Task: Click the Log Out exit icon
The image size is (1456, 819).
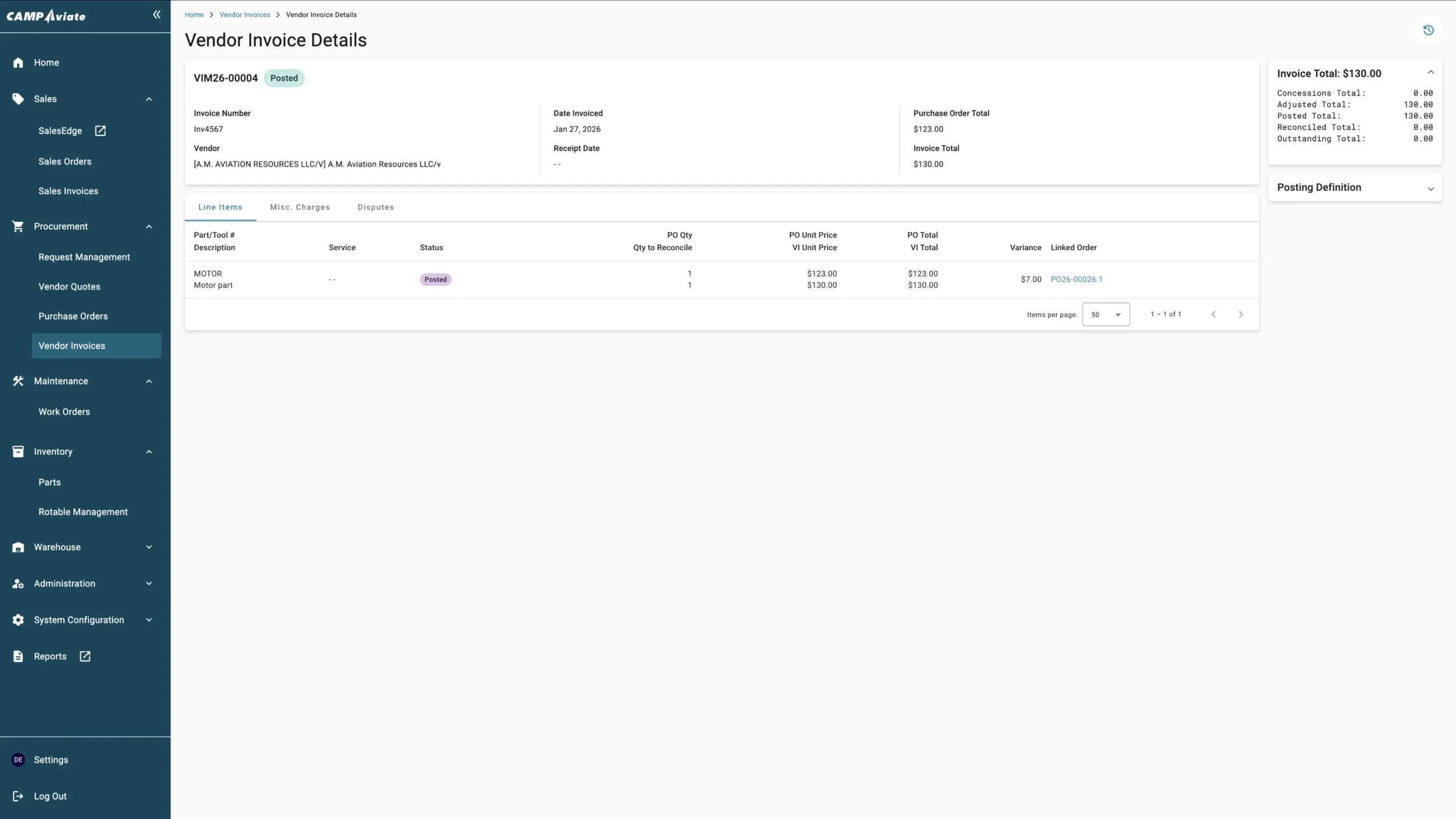Action: pyautogui.click(x=18, y=796)
